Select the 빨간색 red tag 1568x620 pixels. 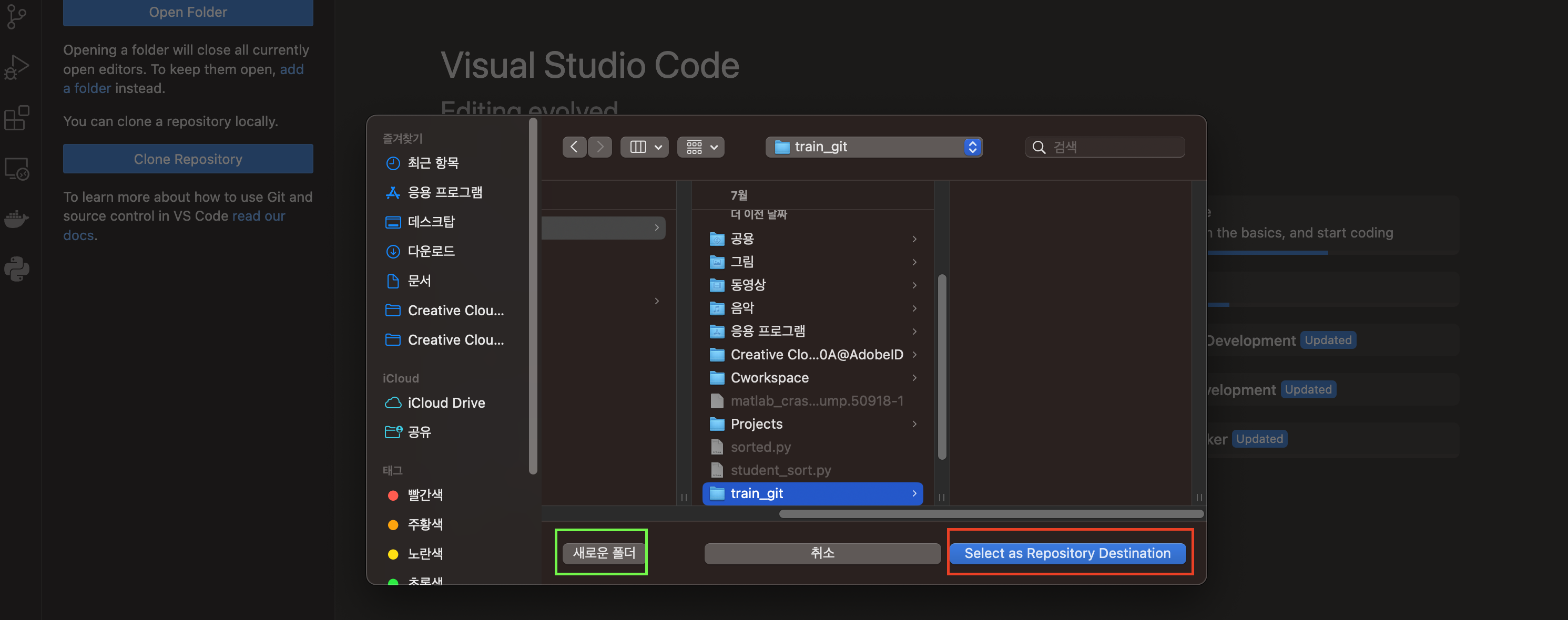tap(425, 495)
